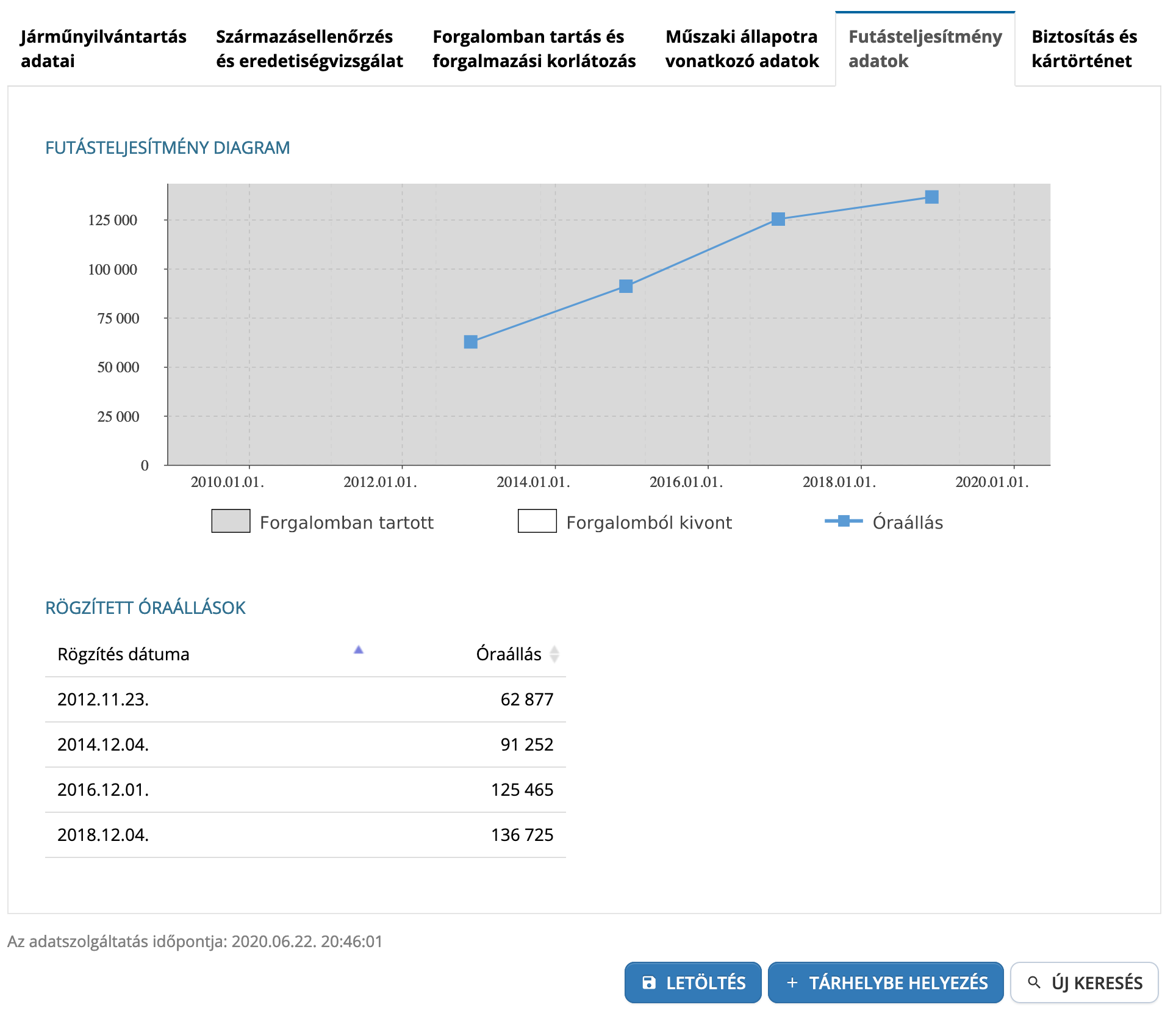Click the 100 000 y-axis label
Screen dimensions: 1176x1024
pos(113,270)
